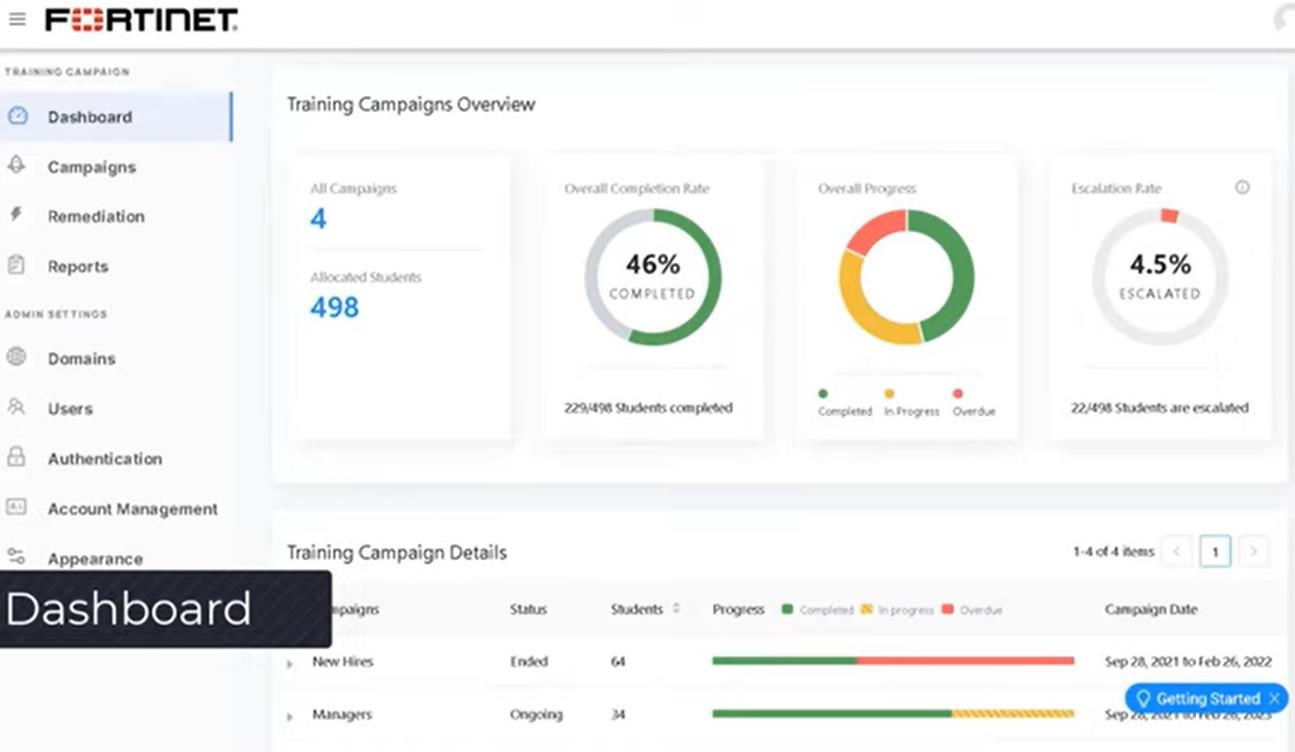Viewport: 1295px width, 752px height.
Task: Click the New Hires campaign name
Action: tap(342, 662)
